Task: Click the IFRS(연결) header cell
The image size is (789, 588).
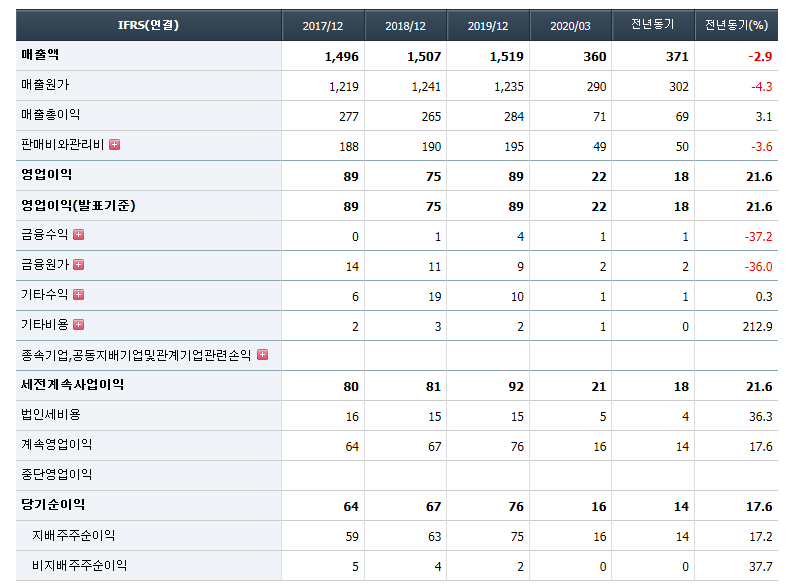Action: tap(148, 25)
